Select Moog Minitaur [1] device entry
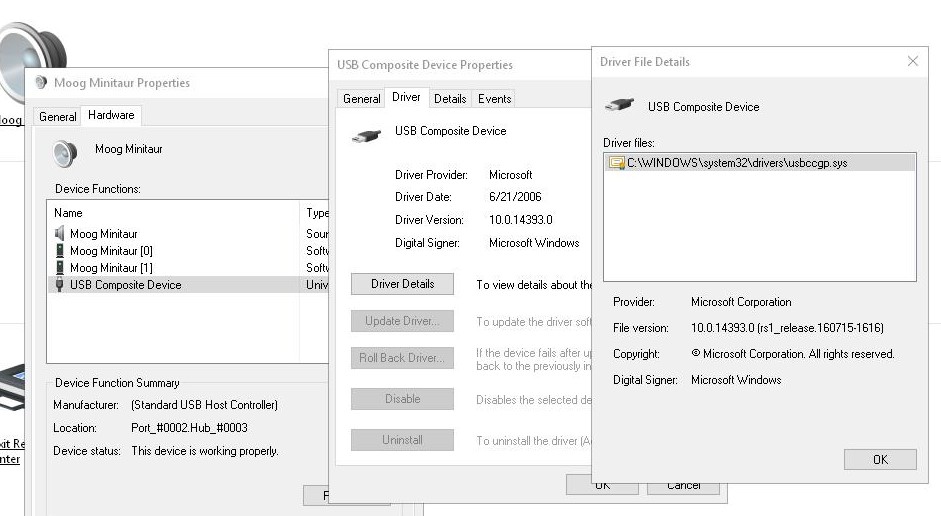This screenshot has height=516, width=941. pos(110,268)
